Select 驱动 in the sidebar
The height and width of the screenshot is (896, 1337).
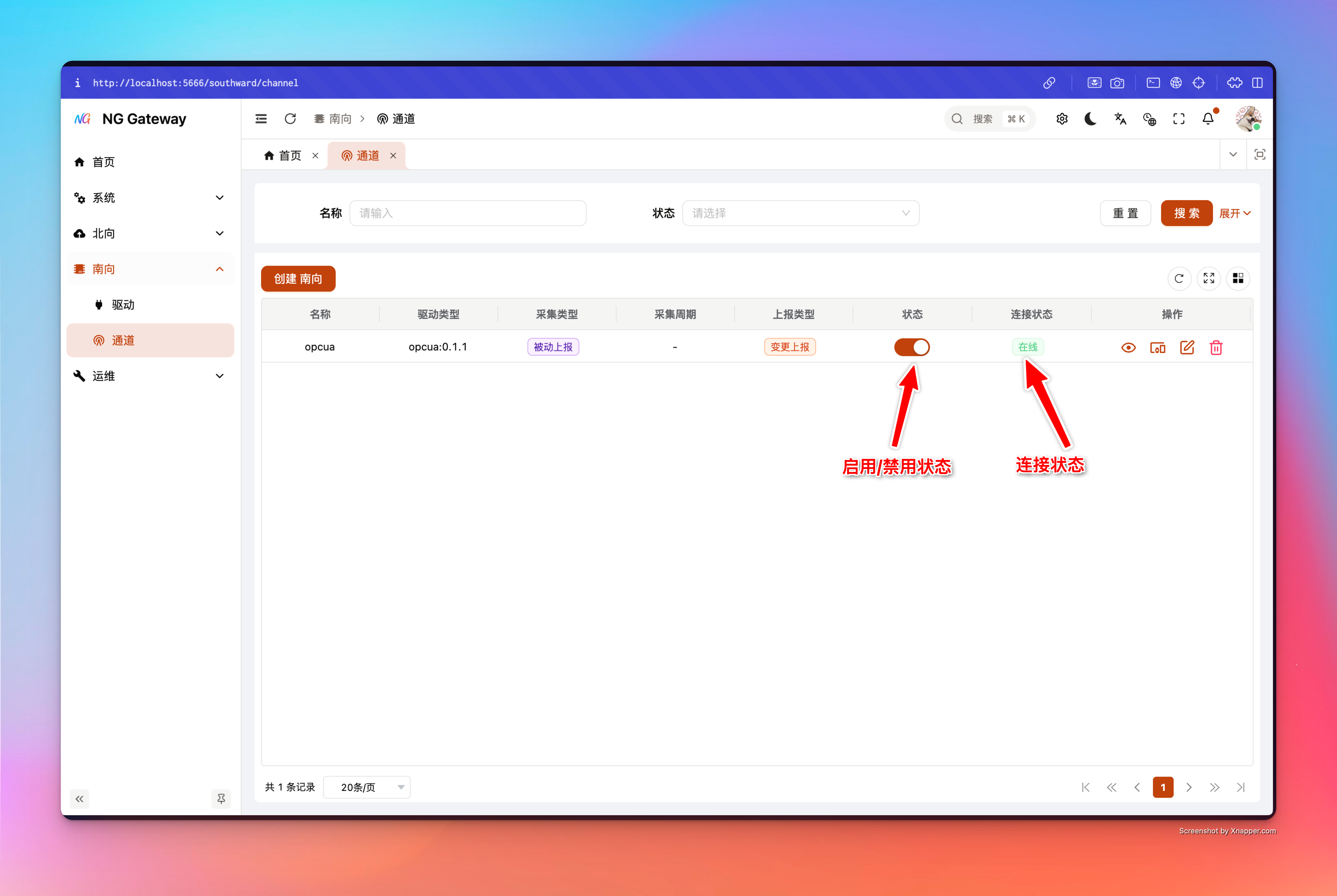pyautogui.click(x=123, y=305)
